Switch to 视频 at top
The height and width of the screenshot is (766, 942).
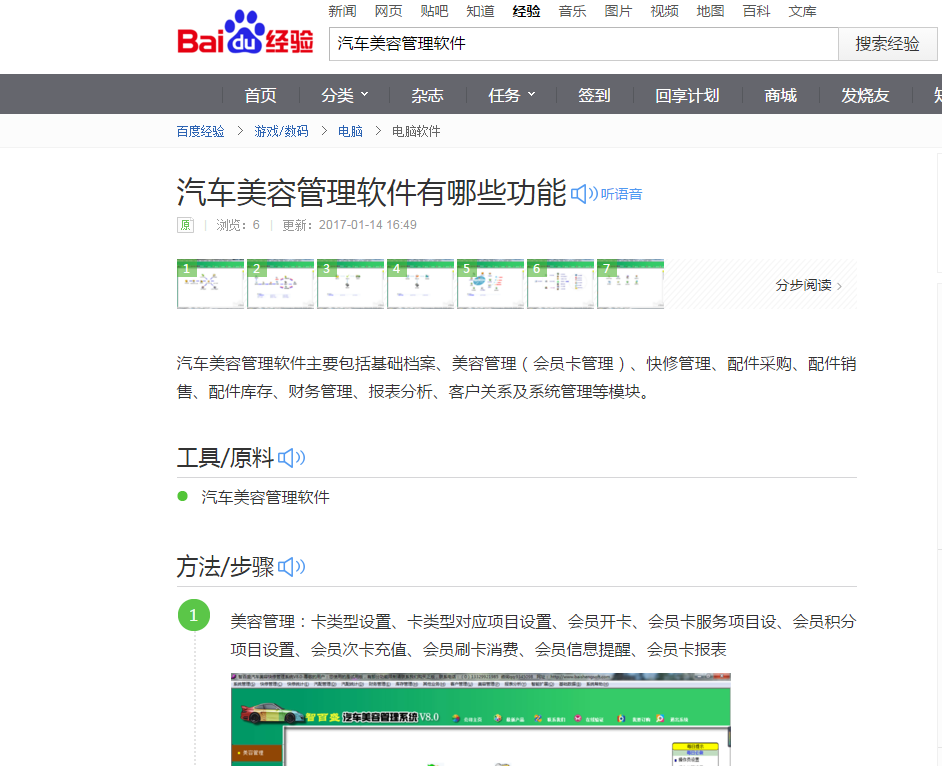click(x=664, y=11)
